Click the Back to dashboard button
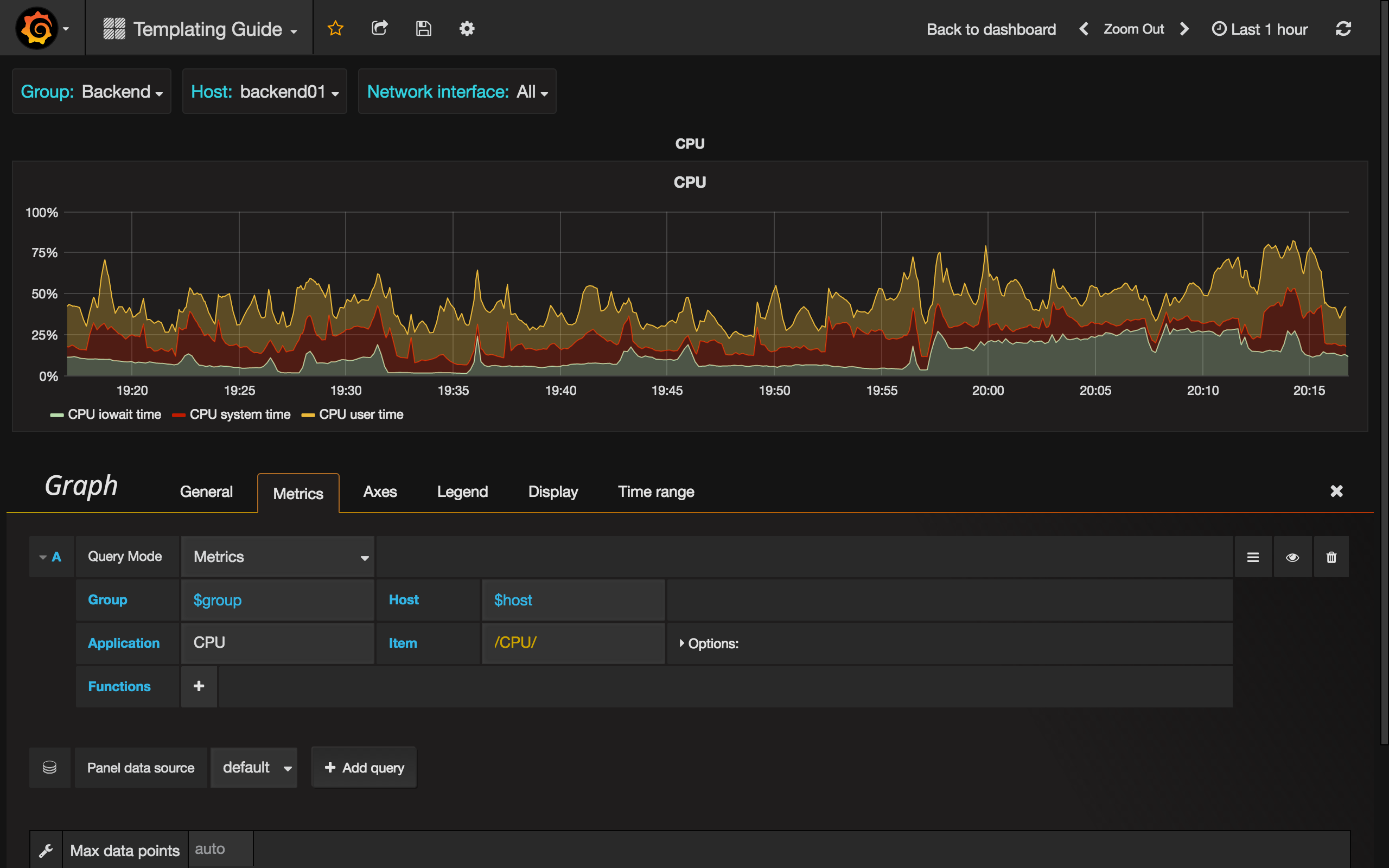 click(990, 29)
